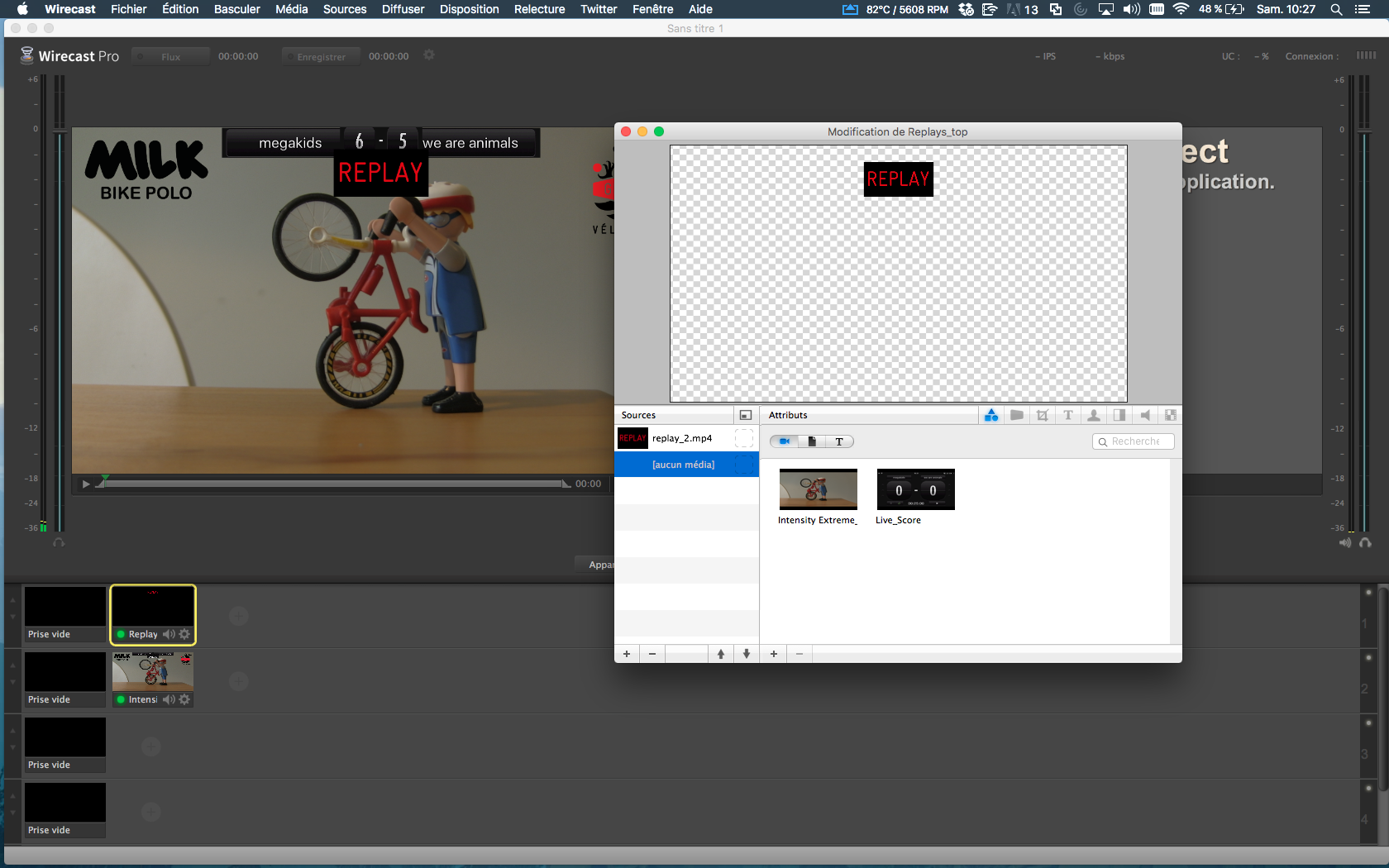Toggle the Sources panel layout button
This screenshot has width=1389, height=868.
point(745,415)
